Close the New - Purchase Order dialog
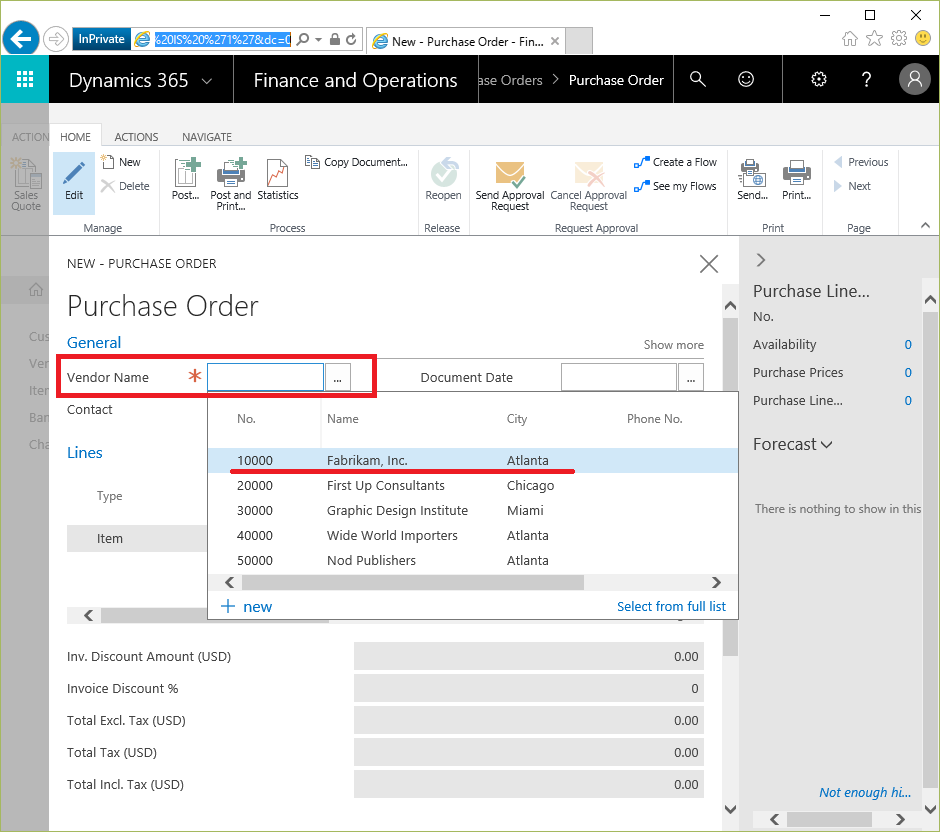940x832 pixels. click(x=709, y=264)
